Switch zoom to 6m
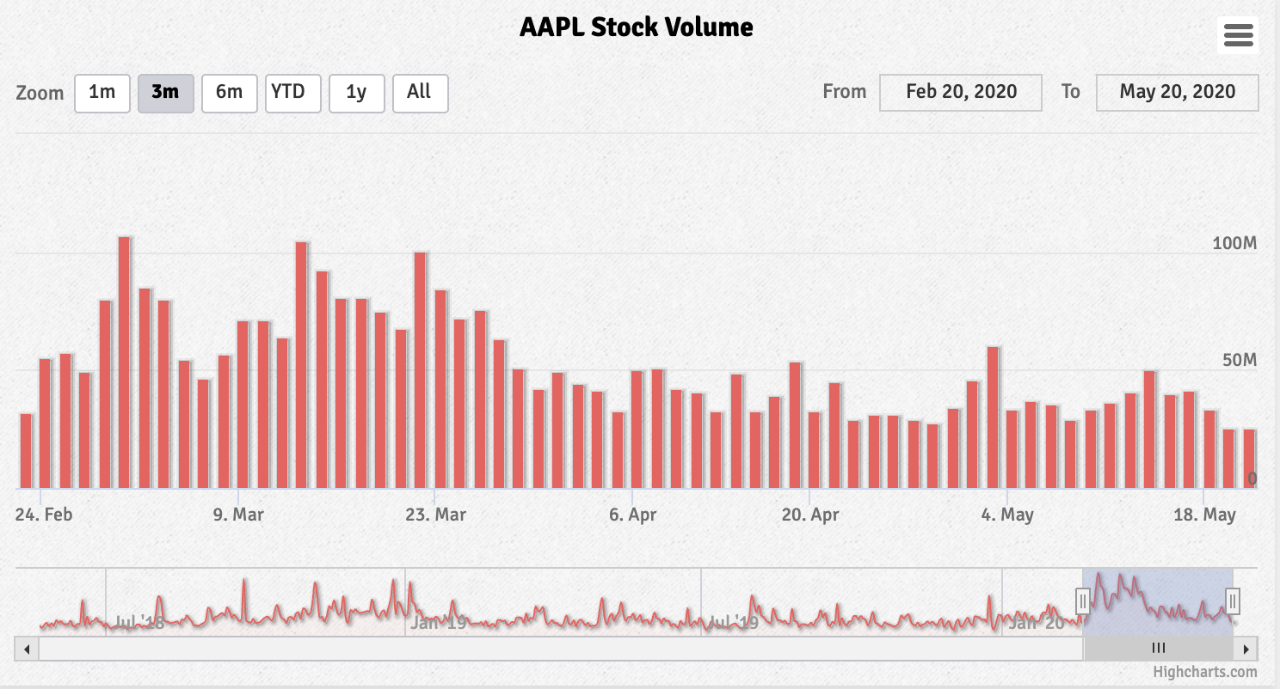This screenshot has height=689, width=1280. click(229, 93)
